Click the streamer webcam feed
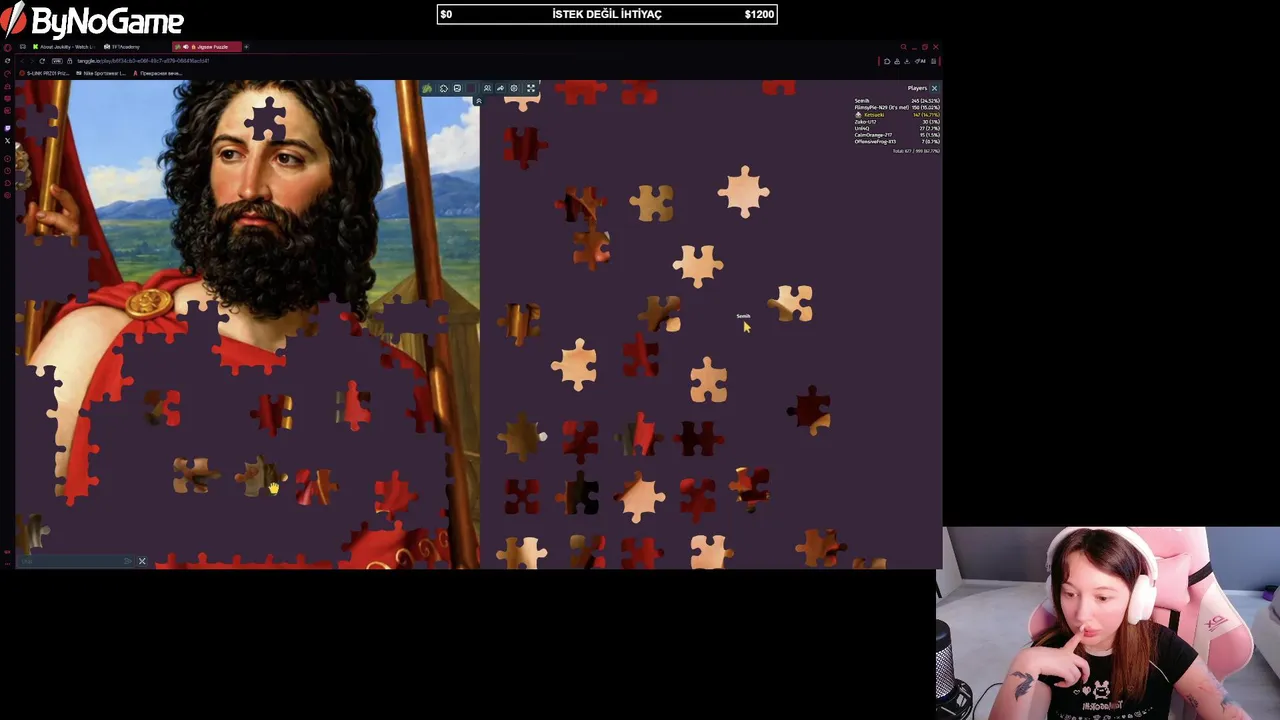 tap(1108, 623)
